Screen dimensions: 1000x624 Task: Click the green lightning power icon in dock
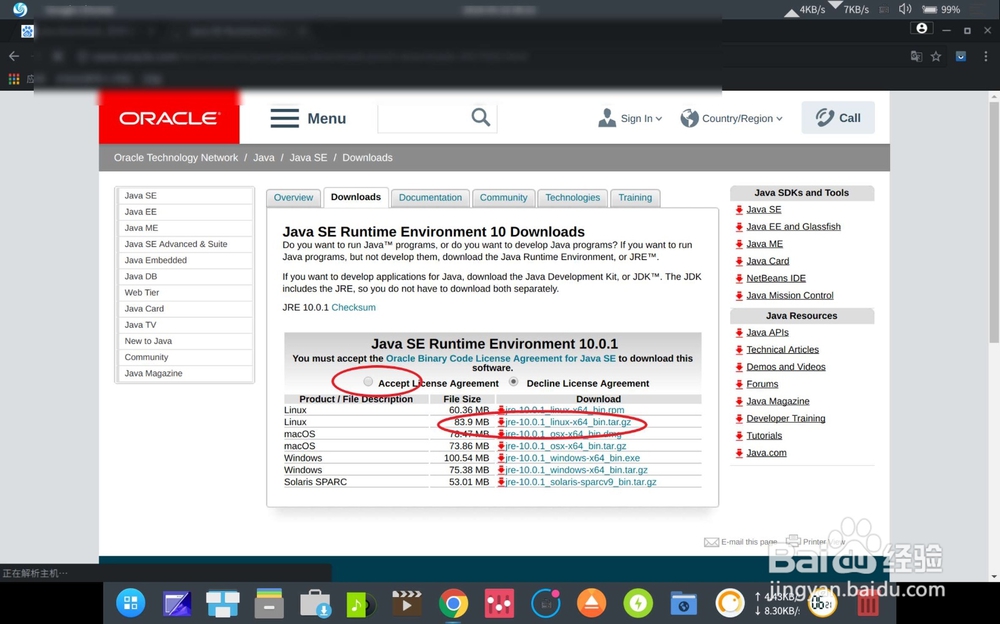point(638,603)
